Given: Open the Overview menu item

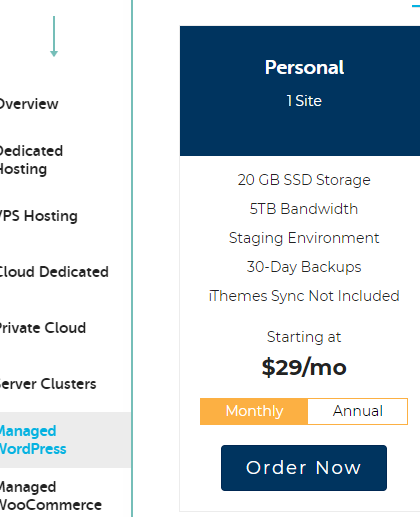Looking at the screenshot, I should tap(29, 104).
